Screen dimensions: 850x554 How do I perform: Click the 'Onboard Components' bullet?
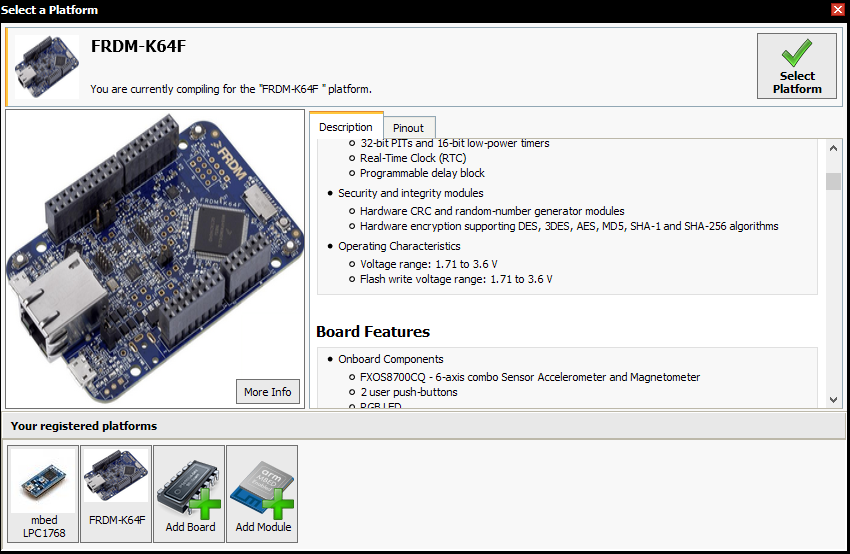click(x=391, y=359)
